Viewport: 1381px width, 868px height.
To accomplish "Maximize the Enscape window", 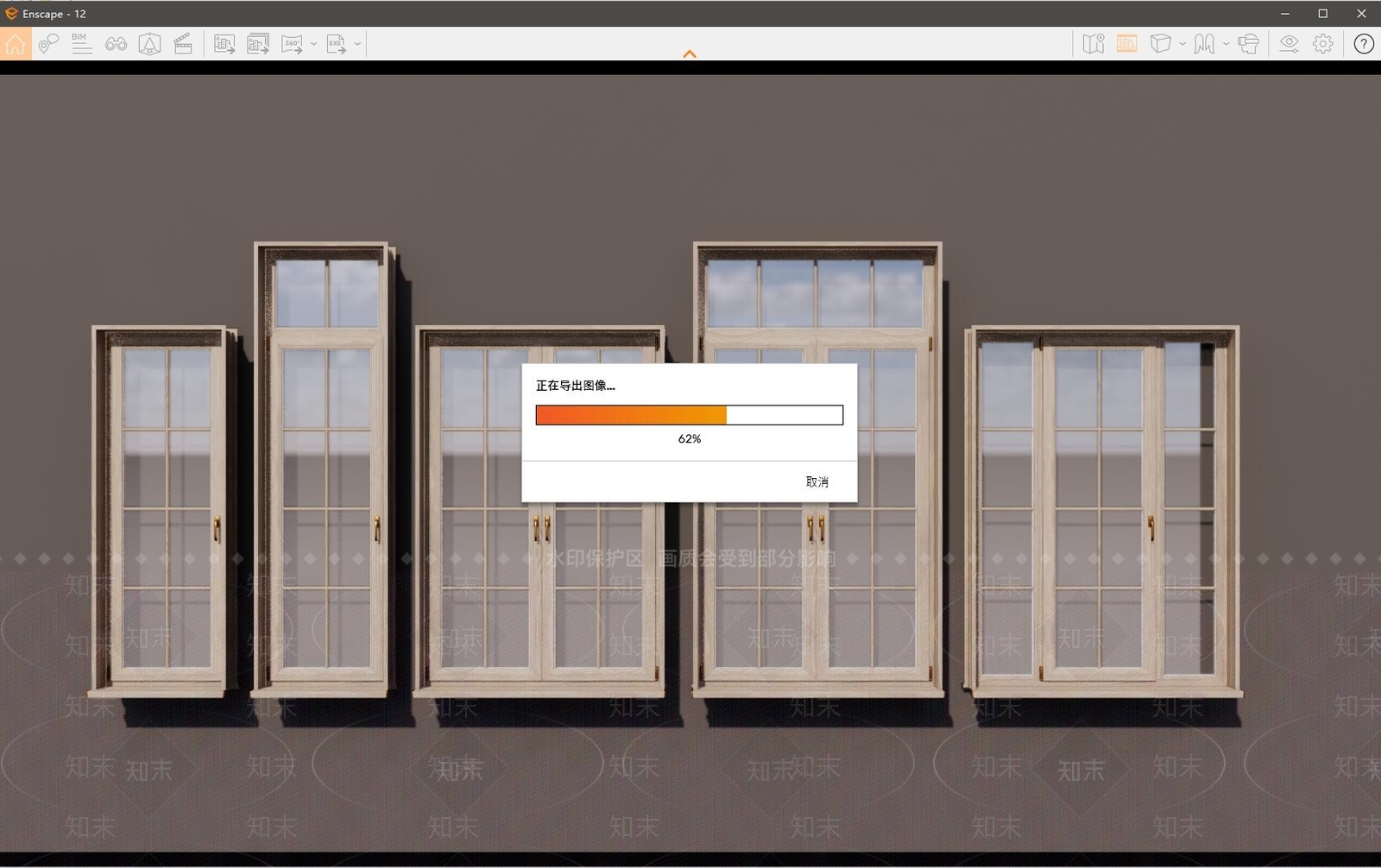I will pos(1322,14).
